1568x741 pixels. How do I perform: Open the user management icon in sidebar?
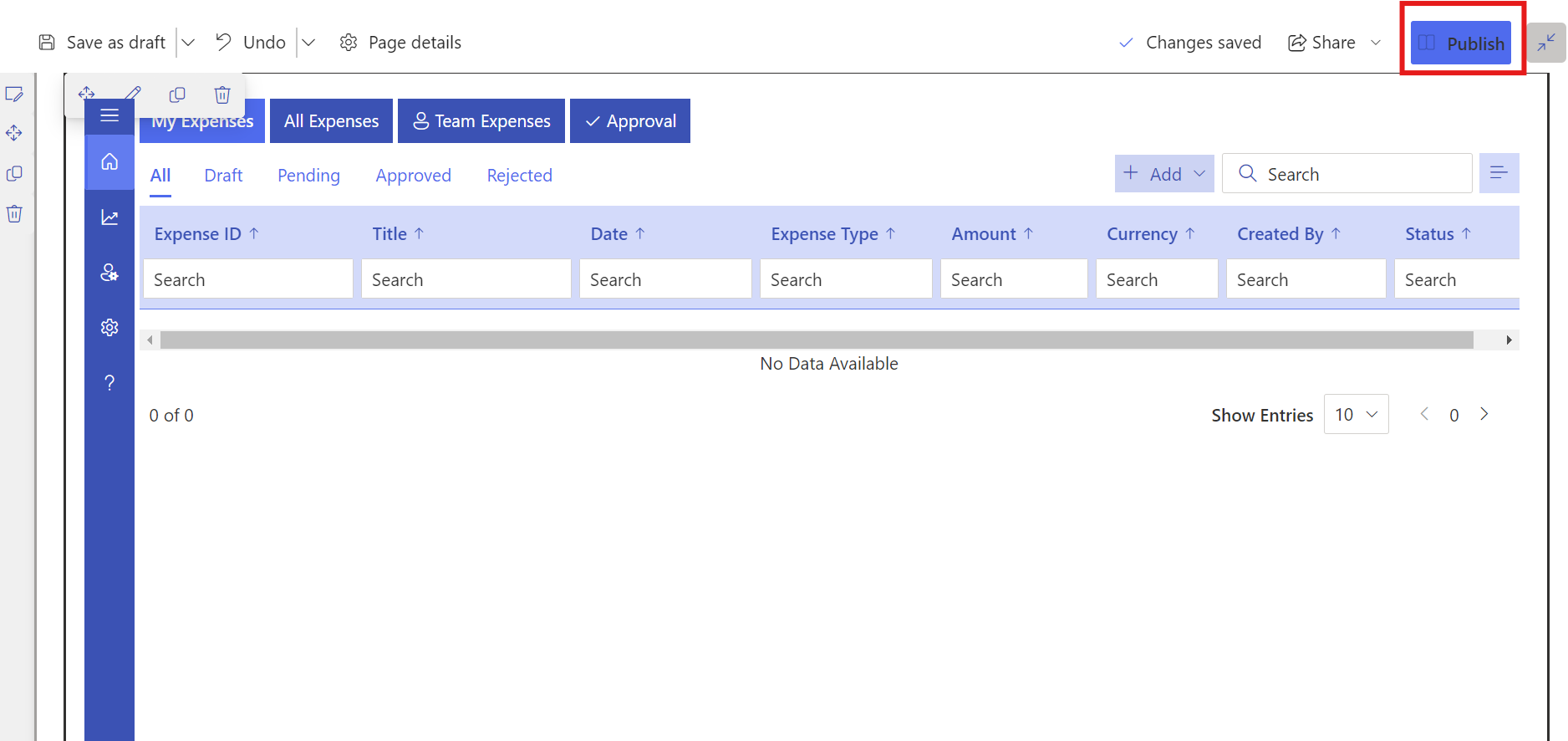click(109, 273)
